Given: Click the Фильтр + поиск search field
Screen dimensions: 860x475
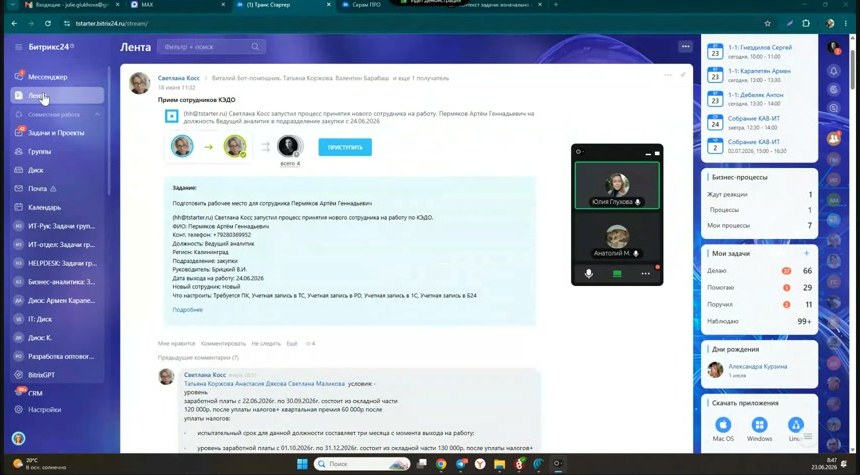Looking at the screenshot, I should tap(211, 47).
